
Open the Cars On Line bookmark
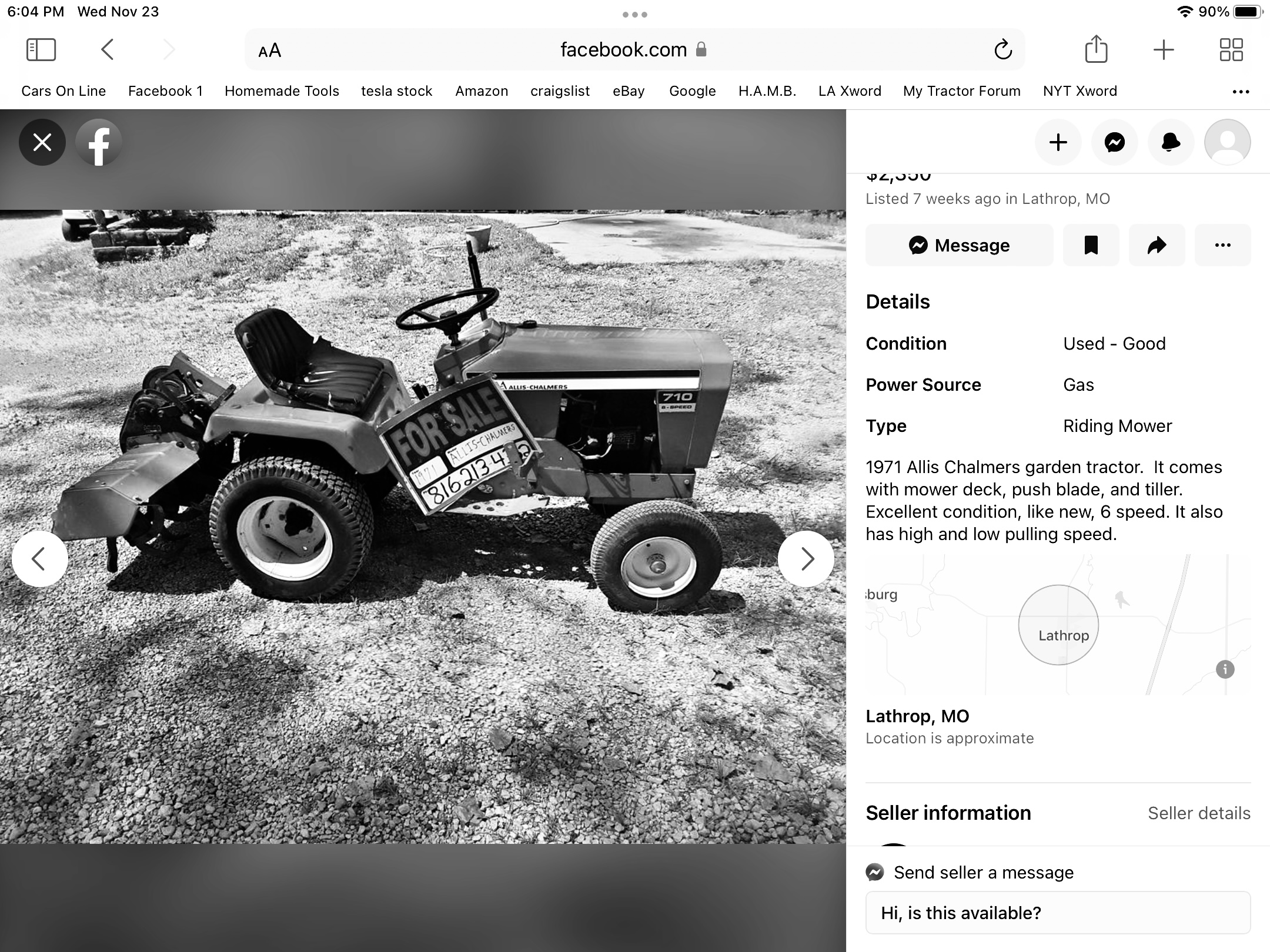pyautogui.click(x=63, y=91)
